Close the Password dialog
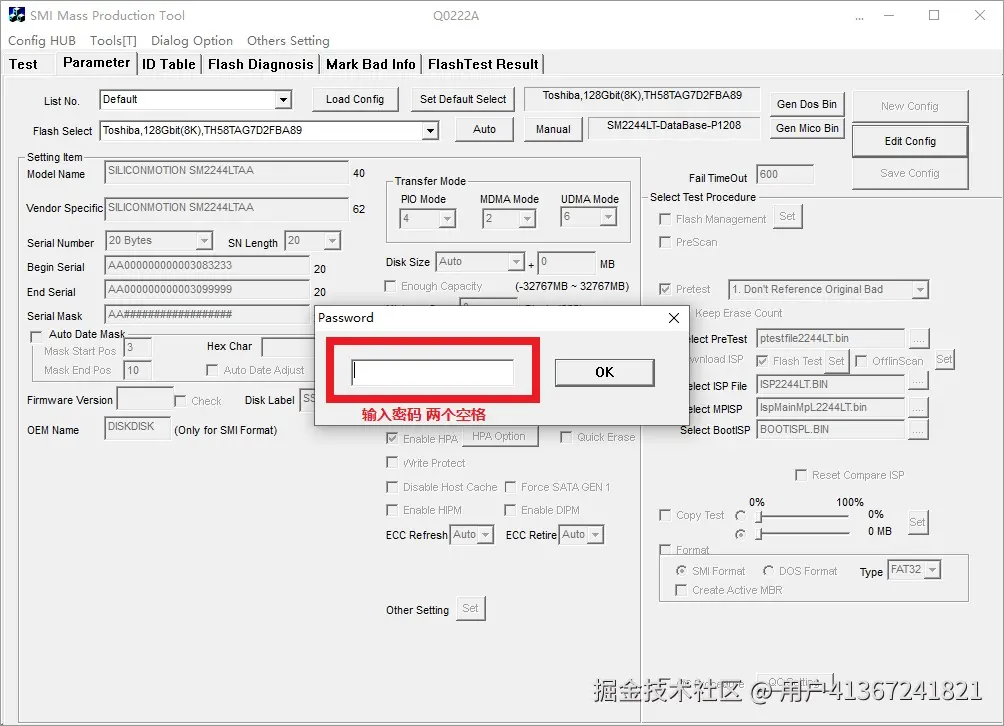 click(x=674, y=318)
